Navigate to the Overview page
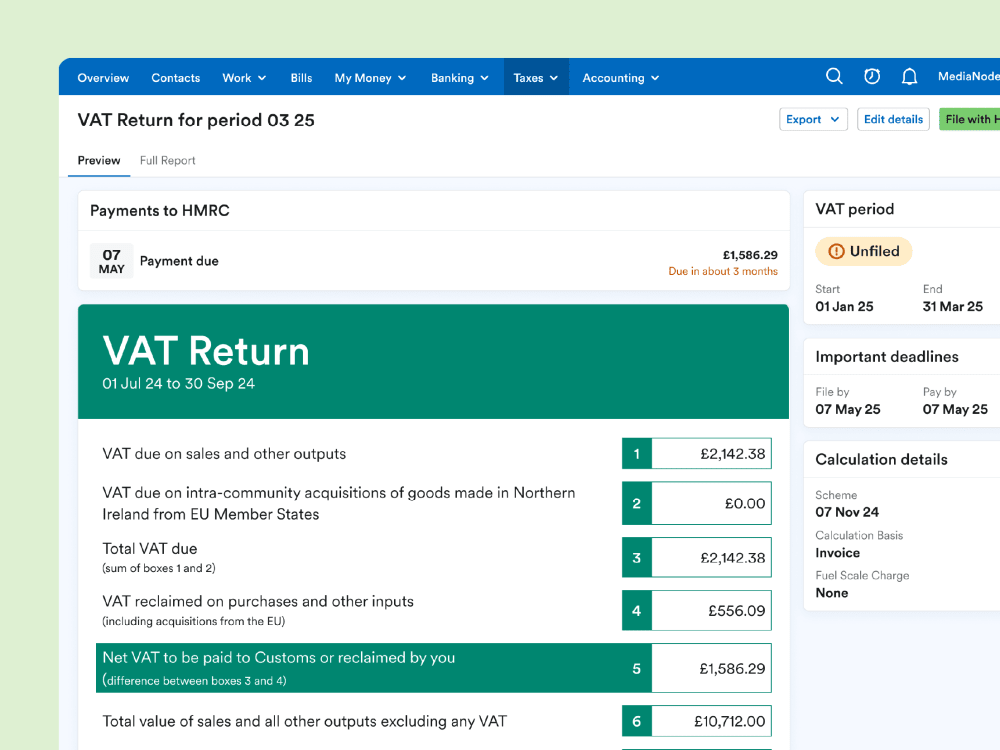The height and width of the screenshot is (750, 1000). pyautogui.click(x=103, y=77)
